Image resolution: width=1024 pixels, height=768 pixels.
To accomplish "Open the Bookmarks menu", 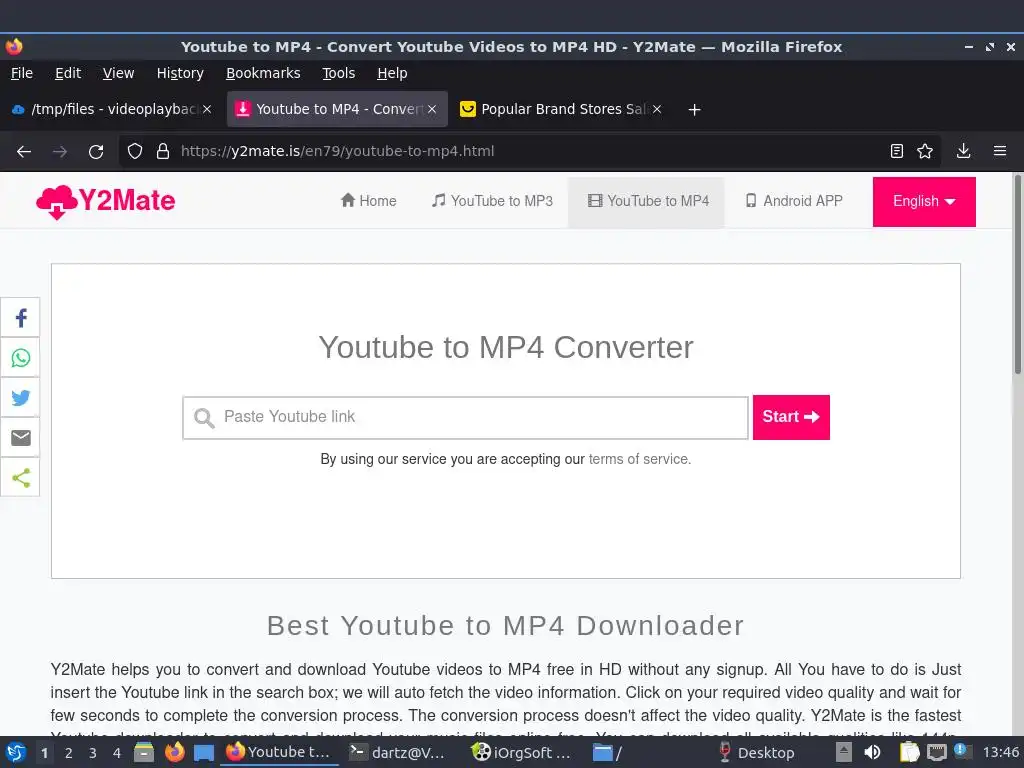I will (x=263, y=73).
